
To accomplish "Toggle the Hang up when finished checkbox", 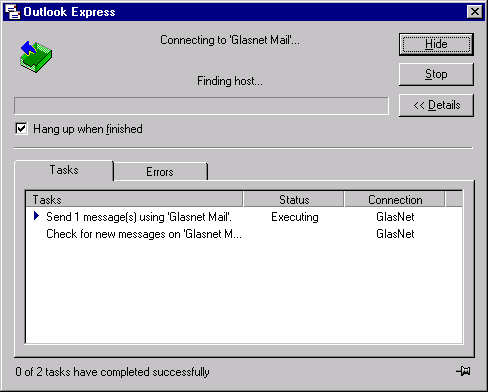I will tap(21, 129).
